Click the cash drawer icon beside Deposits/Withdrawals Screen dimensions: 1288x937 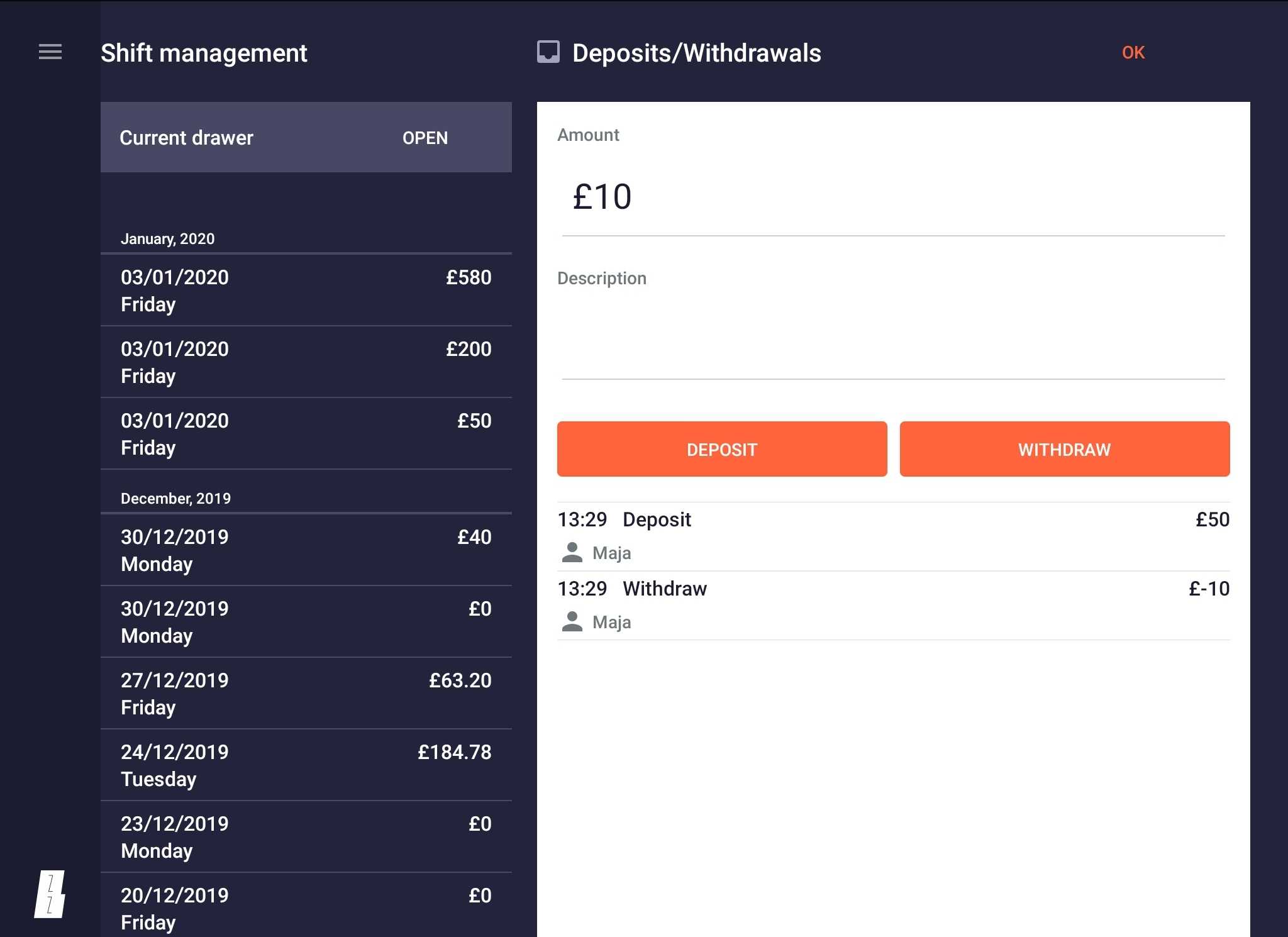pyautogui.click(x=548, y=52)
